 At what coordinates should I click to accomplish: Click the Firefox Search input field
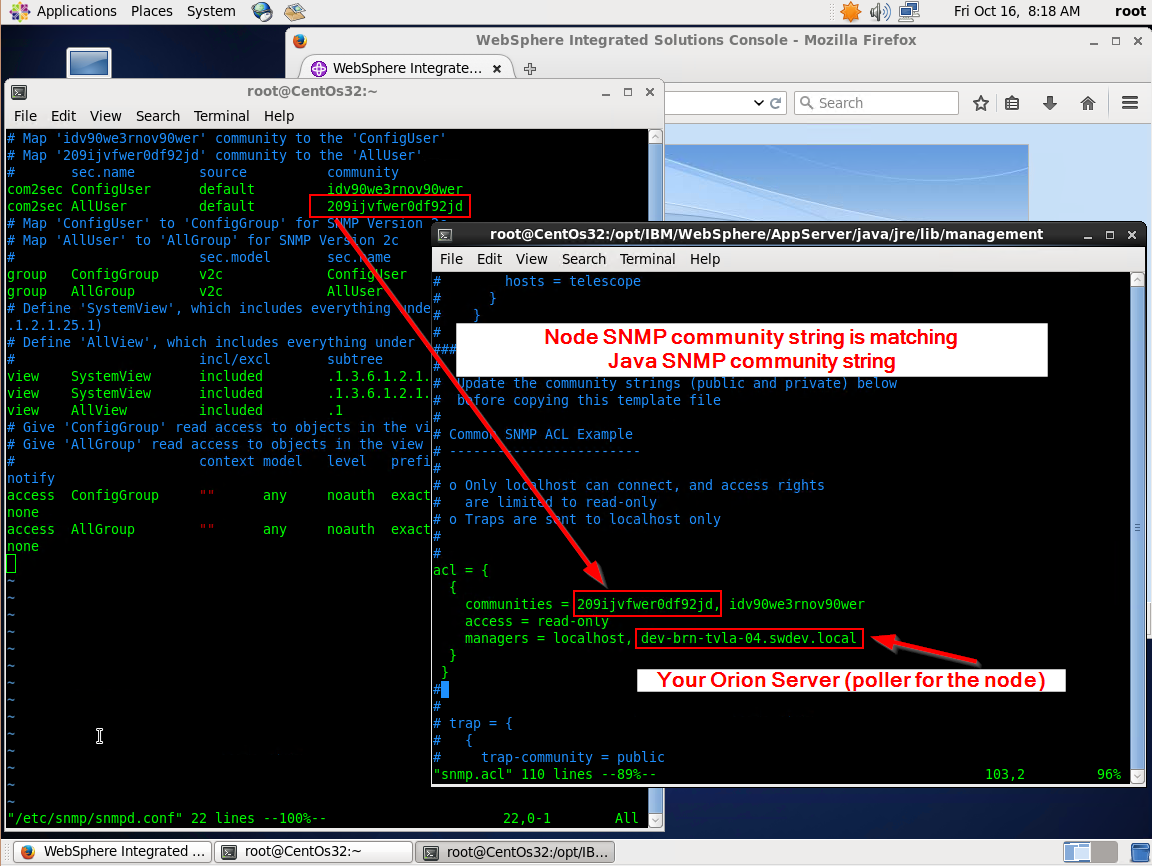(x=876, y=103)
